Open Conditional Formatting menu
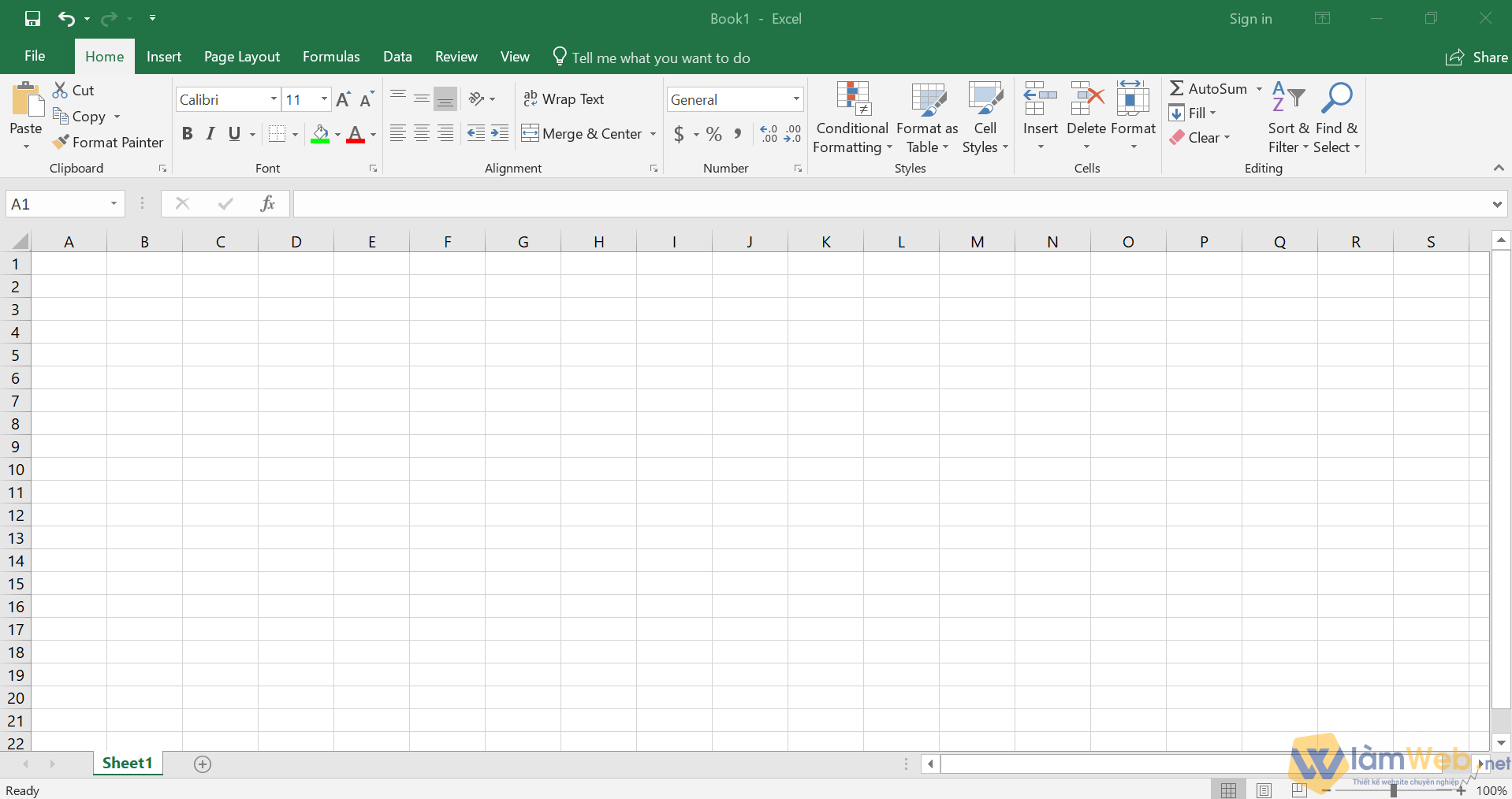The width and height of the screenshot is (1512, 799). click(x=852, y=118)
